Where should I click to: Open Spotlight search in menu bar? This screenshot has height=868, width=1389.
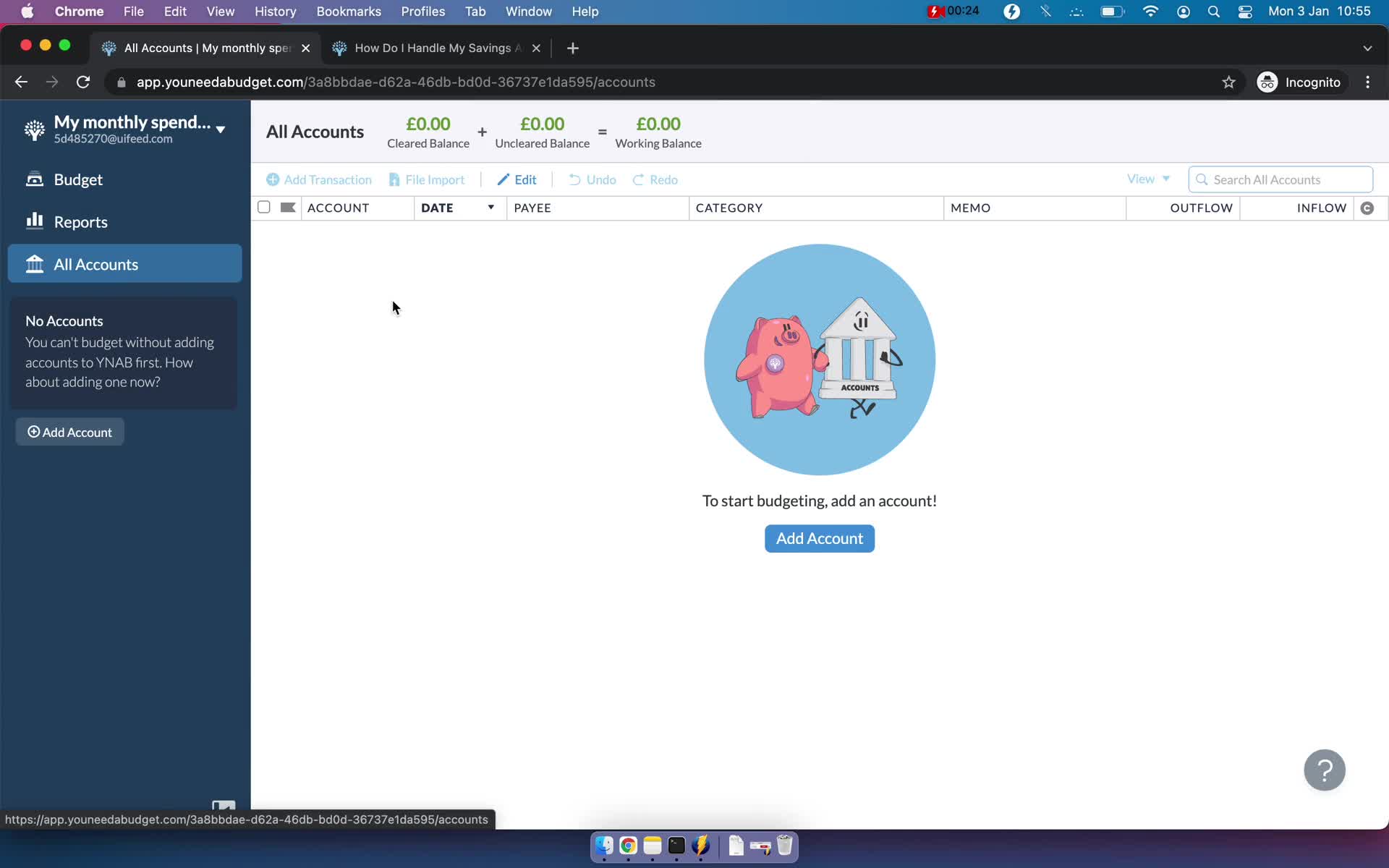pos(1214,11)
